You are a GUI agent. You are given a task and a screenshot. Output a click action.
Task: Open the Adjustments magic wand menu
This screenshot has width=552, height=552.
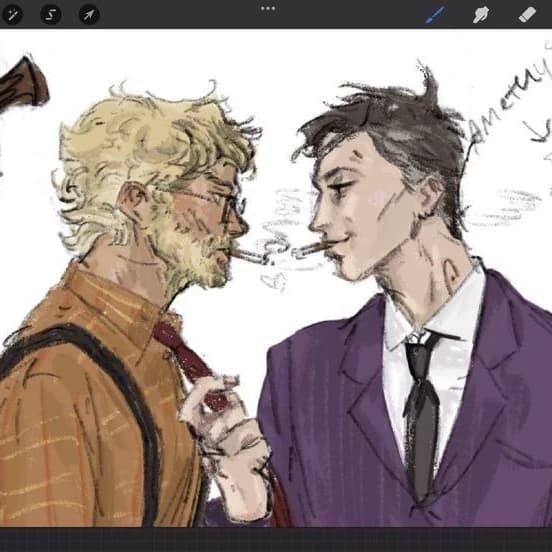click(x=12, y=15)
